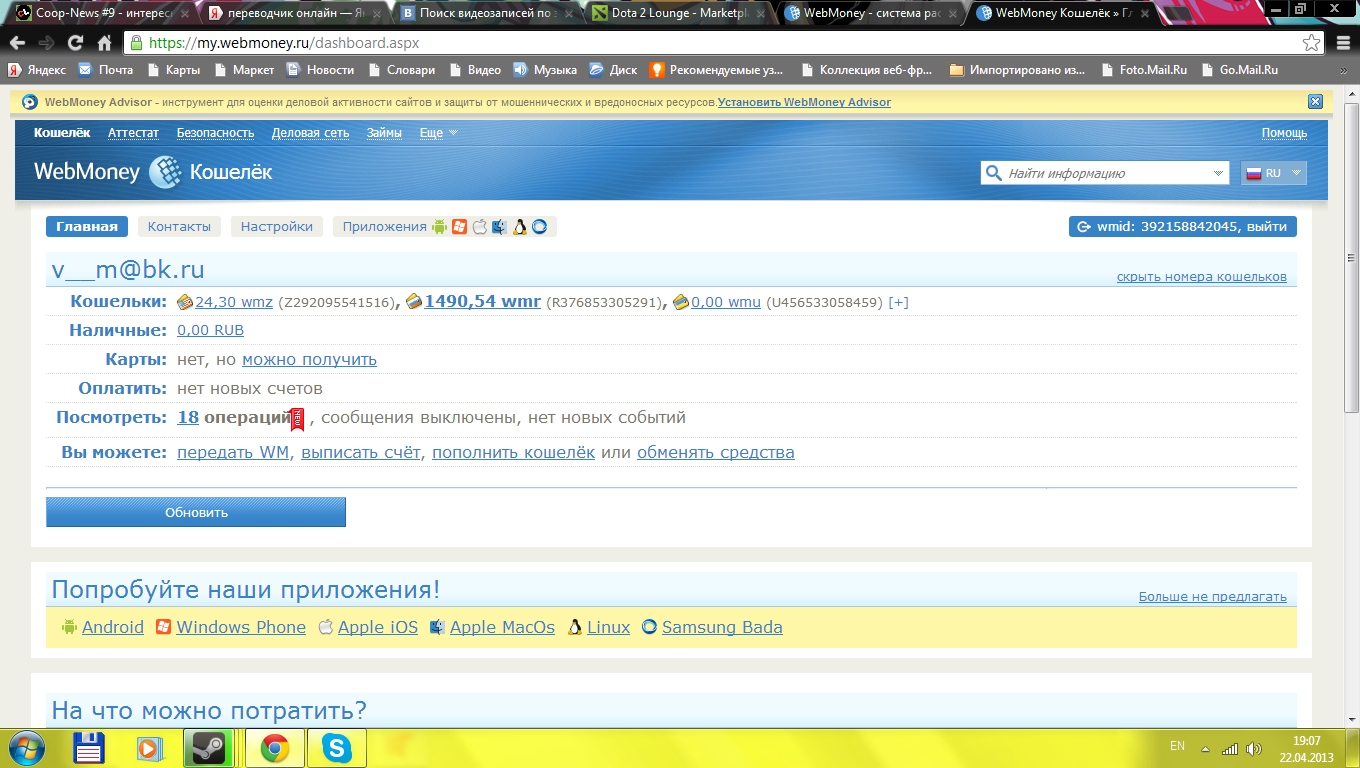The image size is (1360, 768).
Task: Click the выписать счёт link
Action: coord(361,452)
